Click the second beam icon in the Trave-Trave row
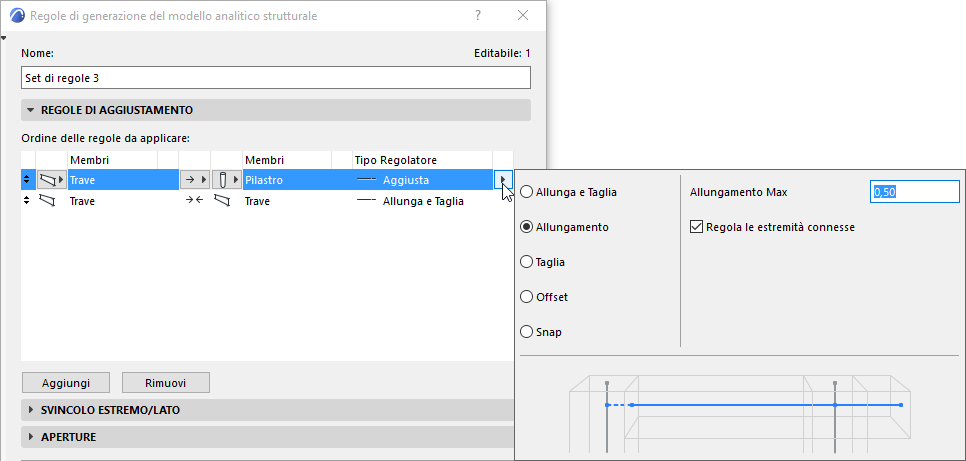966x461 pixels. (x=222, y=201)
